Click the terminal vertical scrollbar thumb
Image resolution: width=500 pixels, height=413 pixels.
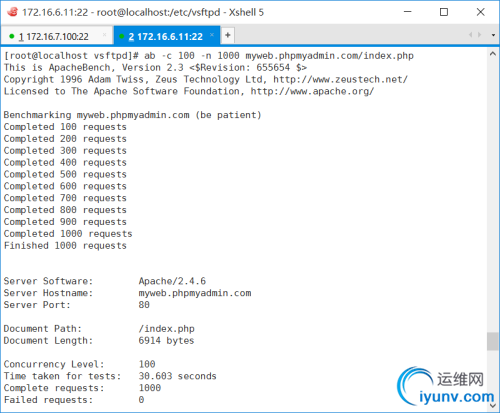click(492, 341)
